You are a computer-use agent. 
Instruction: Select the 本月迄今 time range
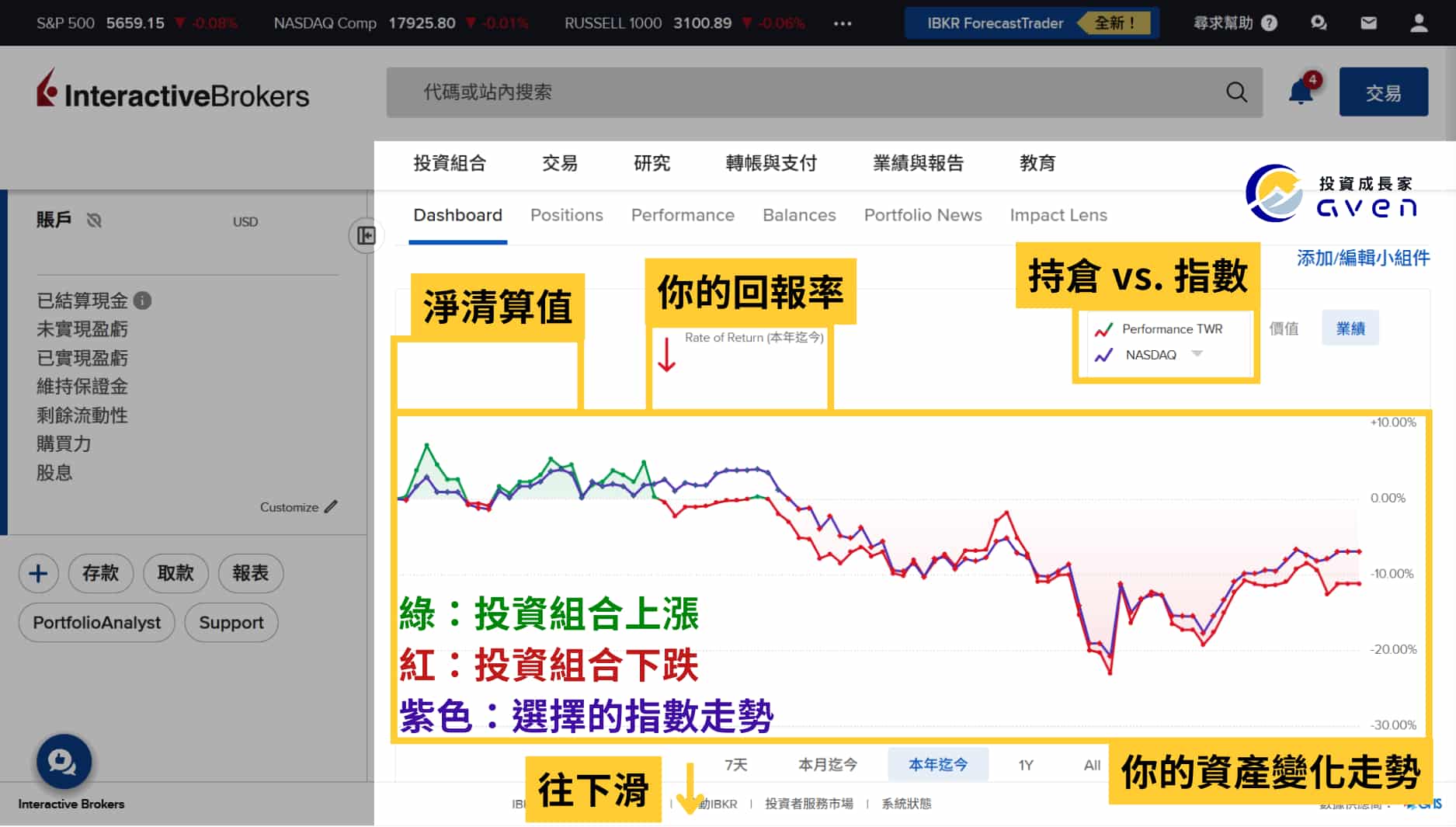828,765
